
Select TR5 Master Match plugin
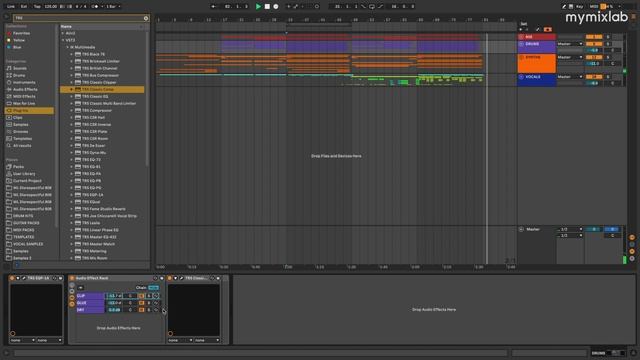pos(98,244)
